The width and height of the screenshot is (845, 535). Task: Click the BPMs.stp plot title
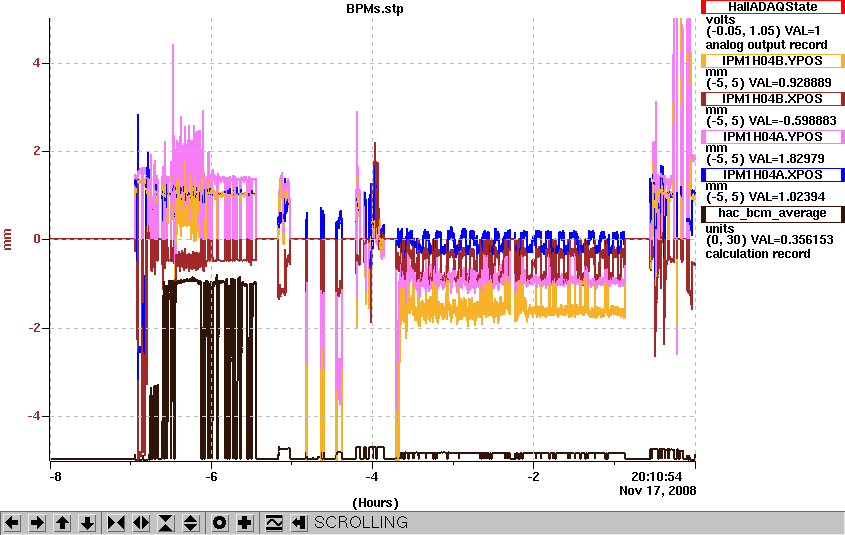tap(375, 9)
